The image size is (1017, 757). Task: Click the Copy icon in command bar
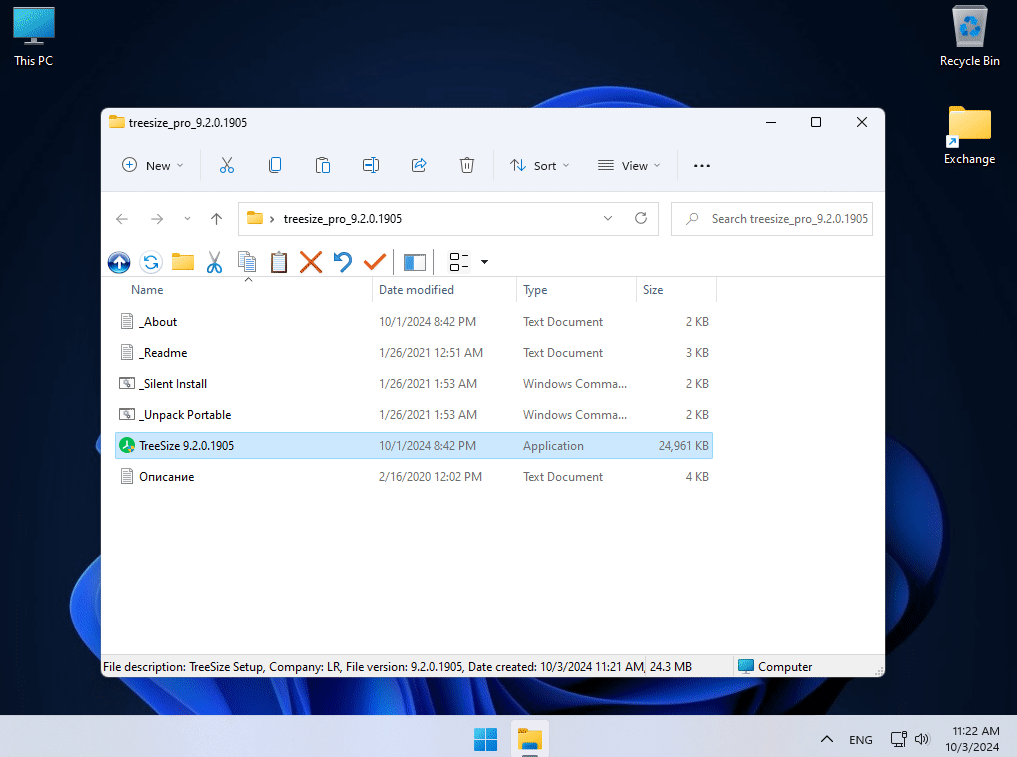pos(275,165)
